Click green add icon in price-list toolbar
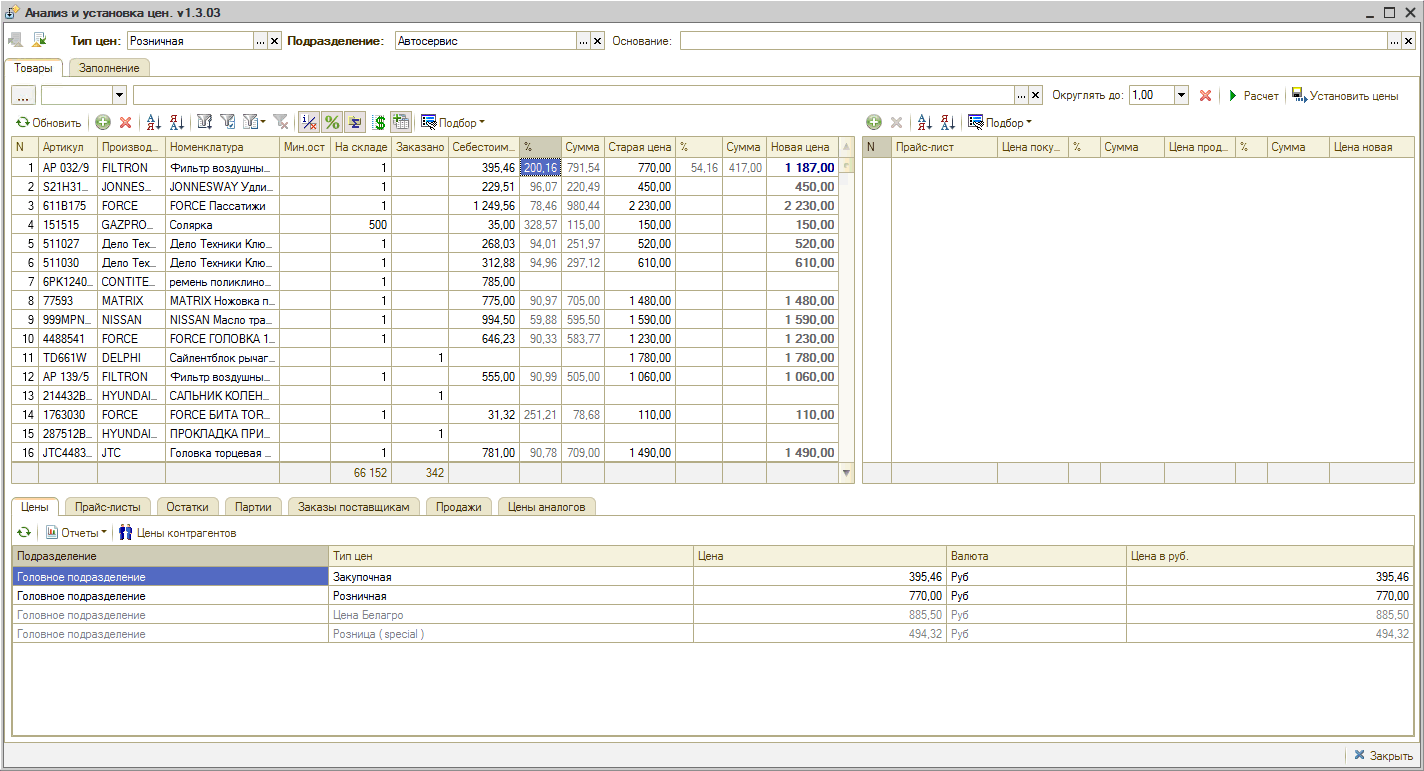 click(x=874, y=123)
